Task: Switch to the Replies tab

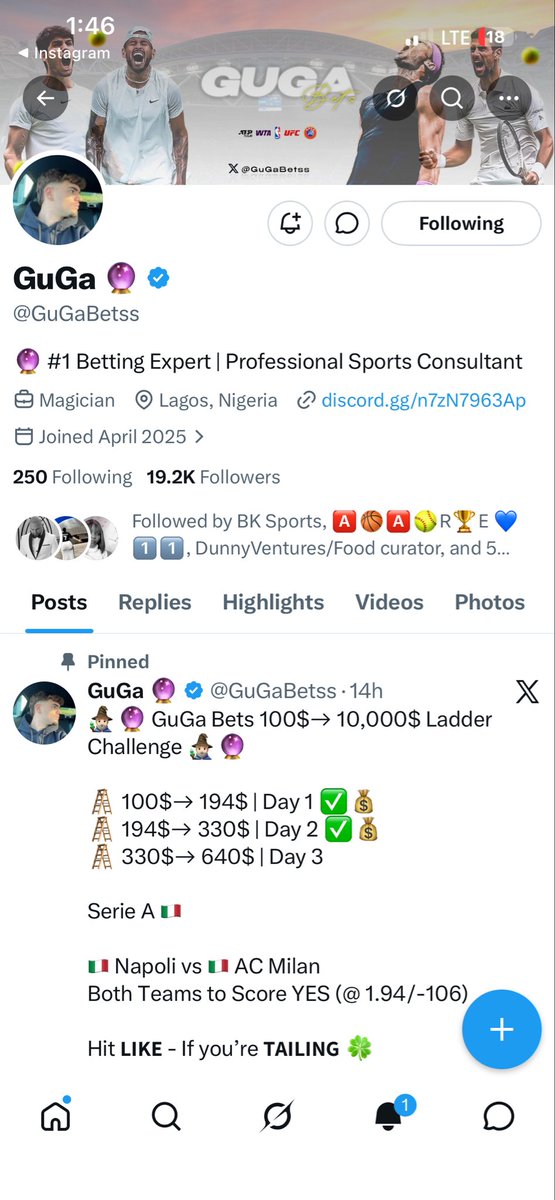Action: (x=154, y=602)
